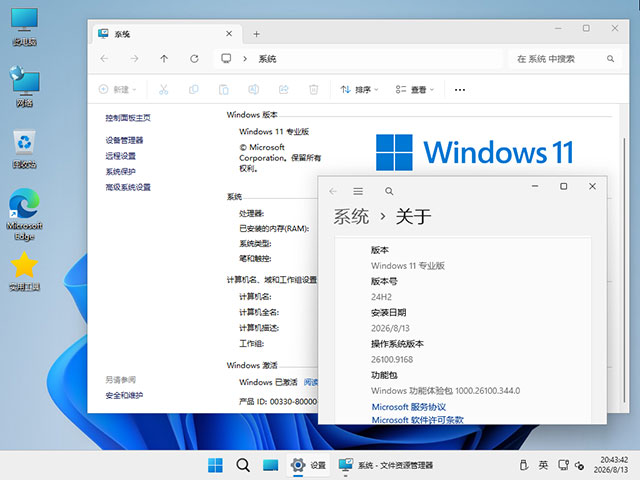Open the Windows Start button
This screenshot has height=480, width=640.
point(216,465)
